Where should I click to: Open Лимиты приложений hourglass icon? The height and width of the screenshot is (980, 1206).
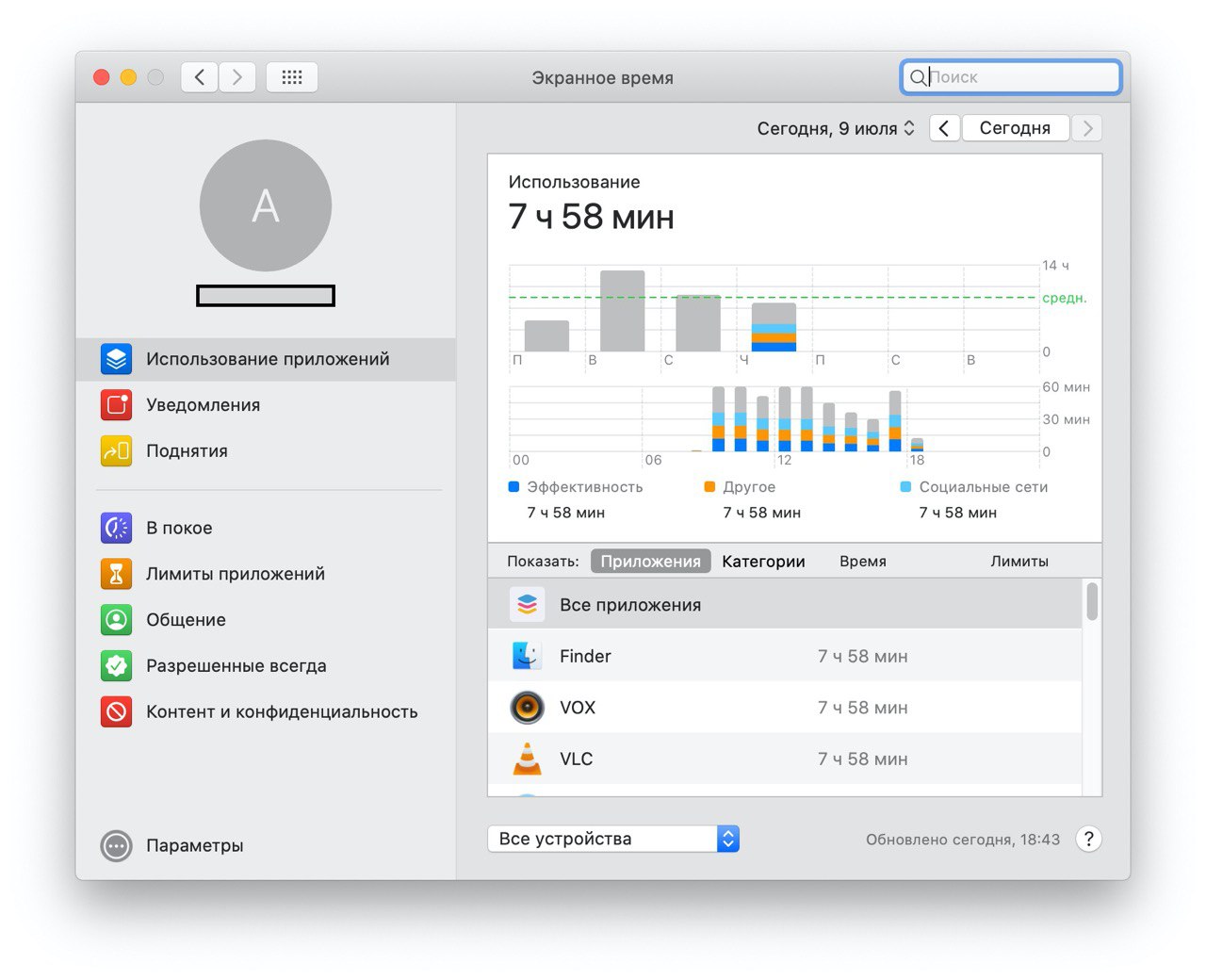(117, 574)
